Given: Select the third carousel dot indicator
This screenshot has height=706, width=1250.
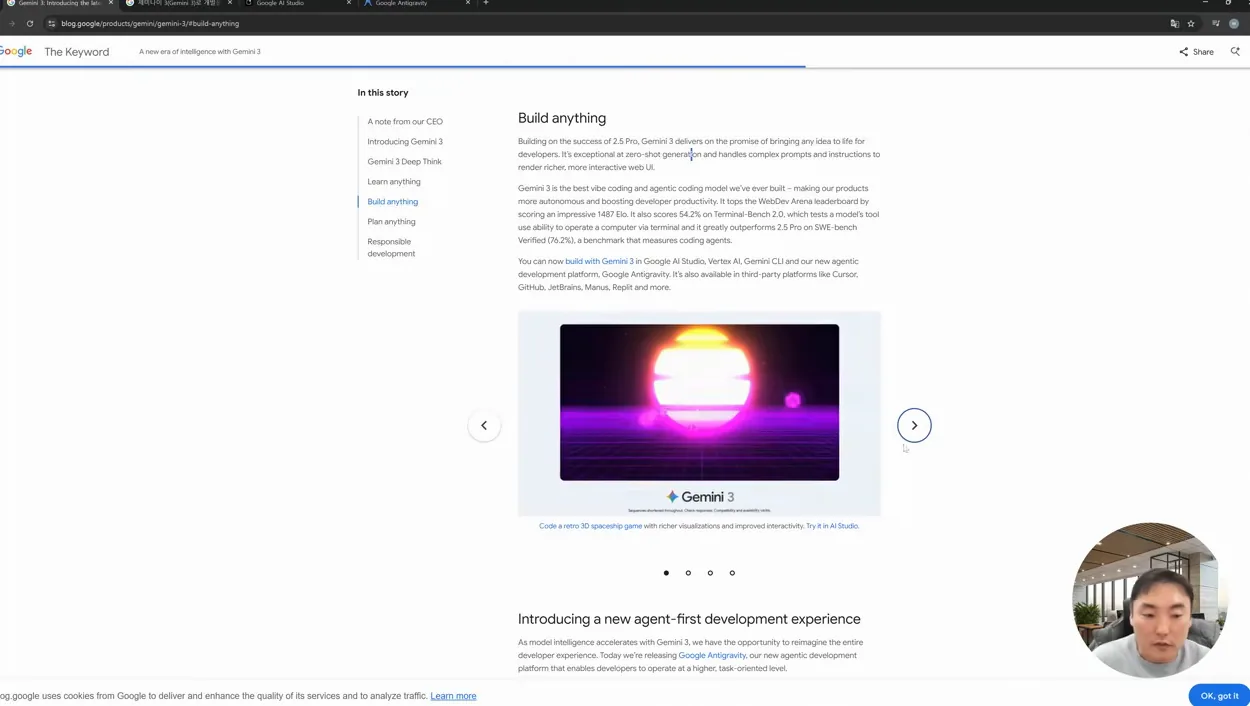Looking at the screenshot, I should [x=710, y=573].
